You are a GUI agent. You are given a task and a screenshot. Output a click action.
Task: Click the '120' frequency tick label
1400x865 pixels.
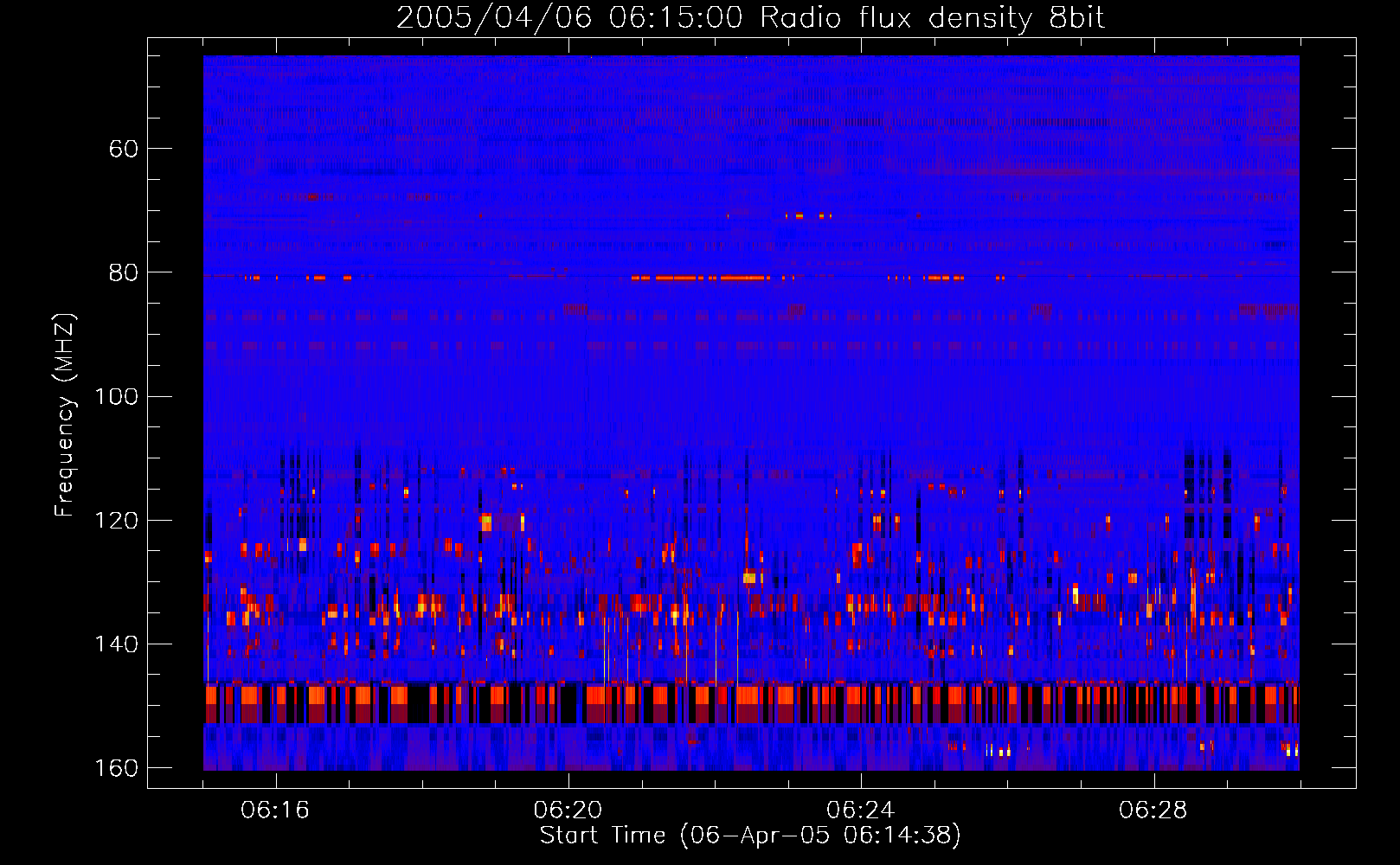pos(116,521)
